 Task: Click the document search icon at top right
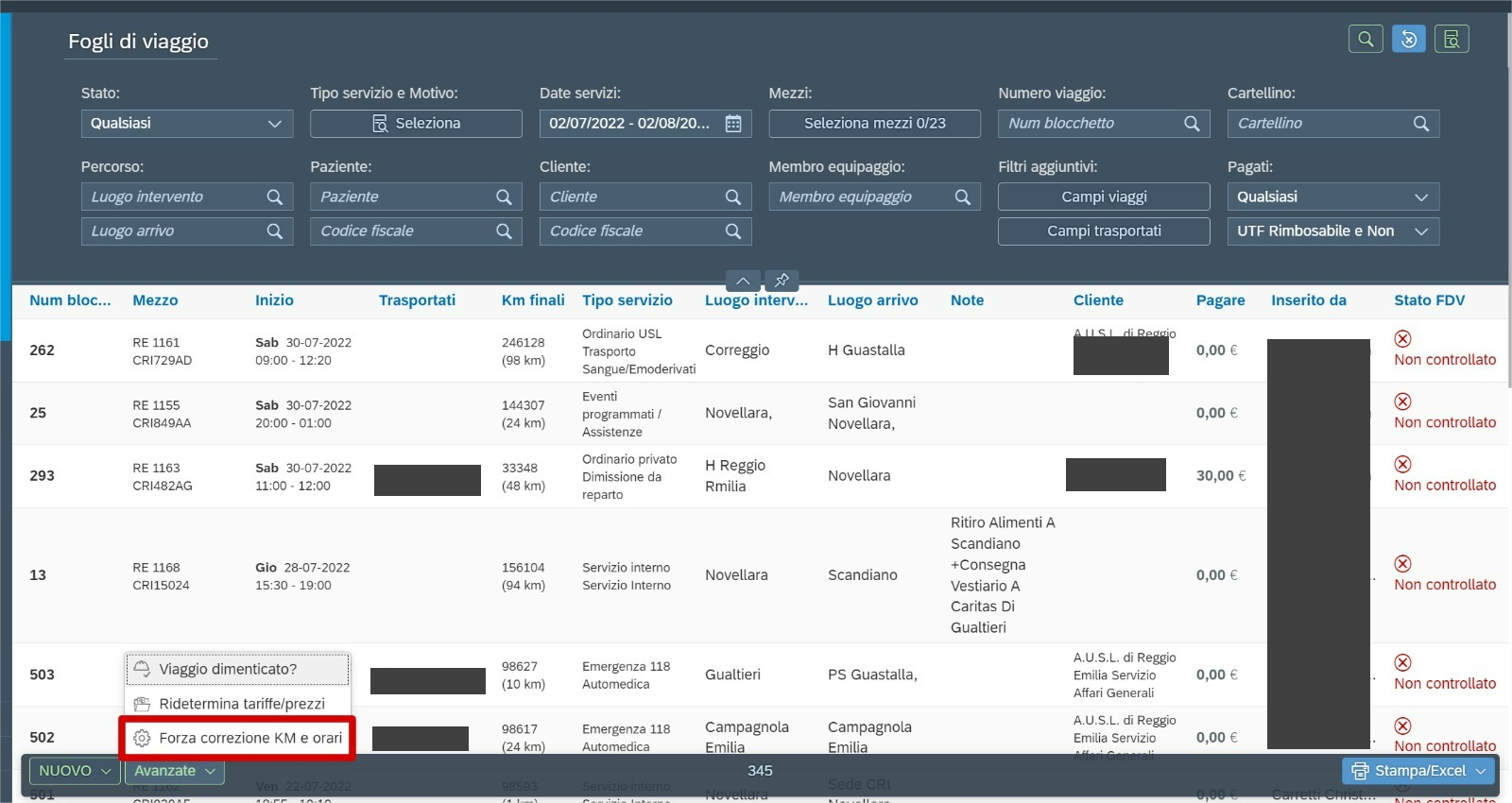[x=1452, y=39]
